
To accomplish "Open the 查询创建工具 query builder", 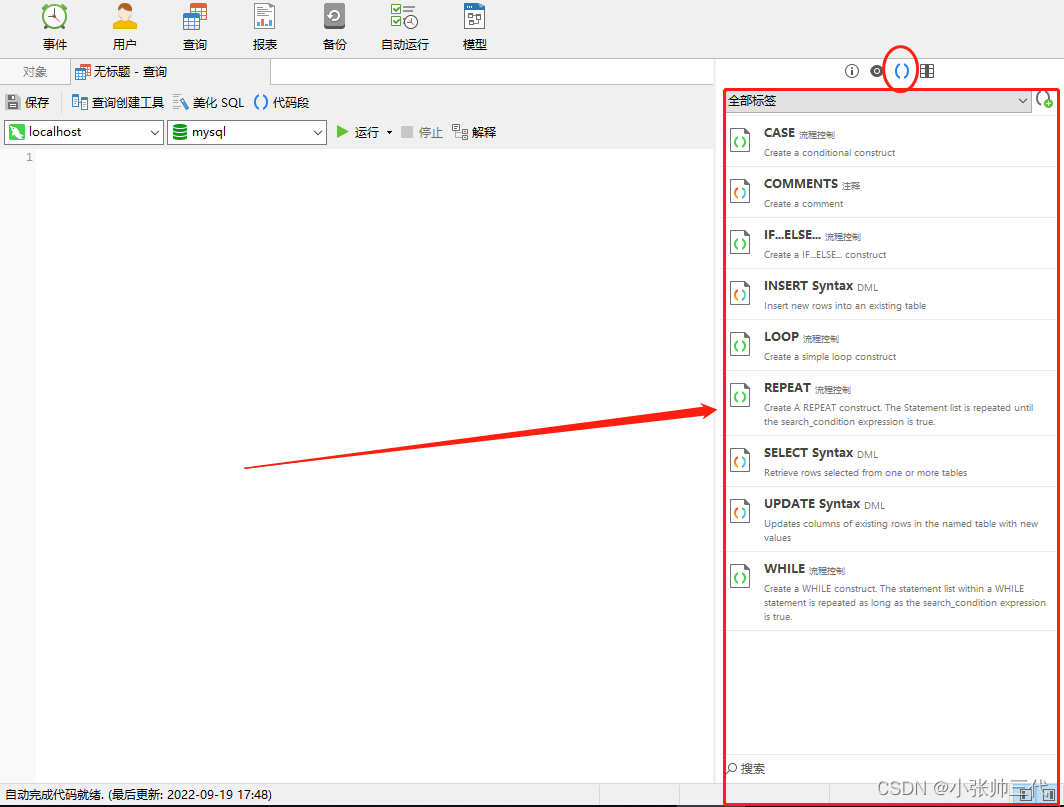I will pyautogui.click(x=117, y=102).
